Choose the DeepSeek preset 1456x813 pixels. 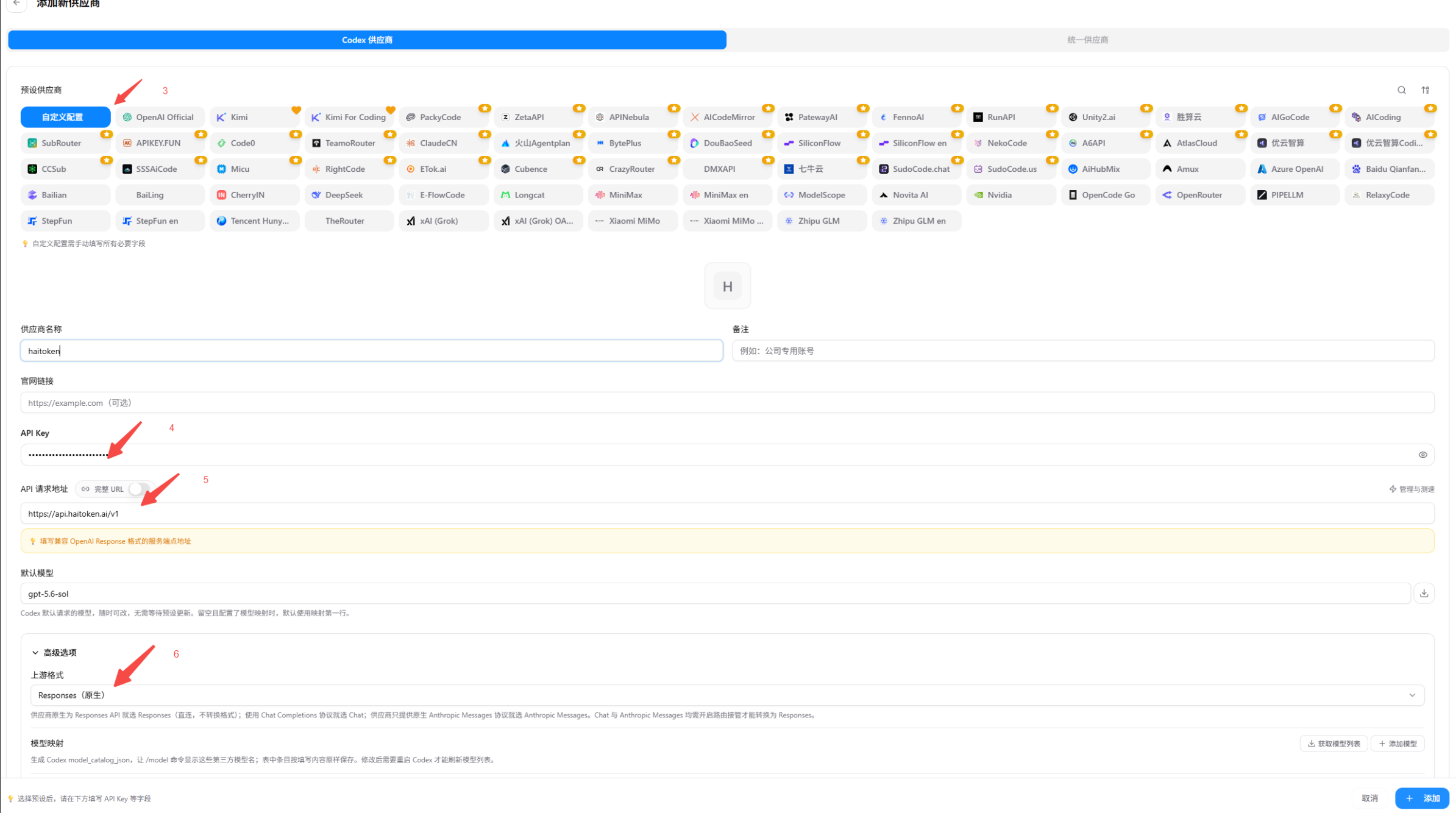tap(349, 195)
